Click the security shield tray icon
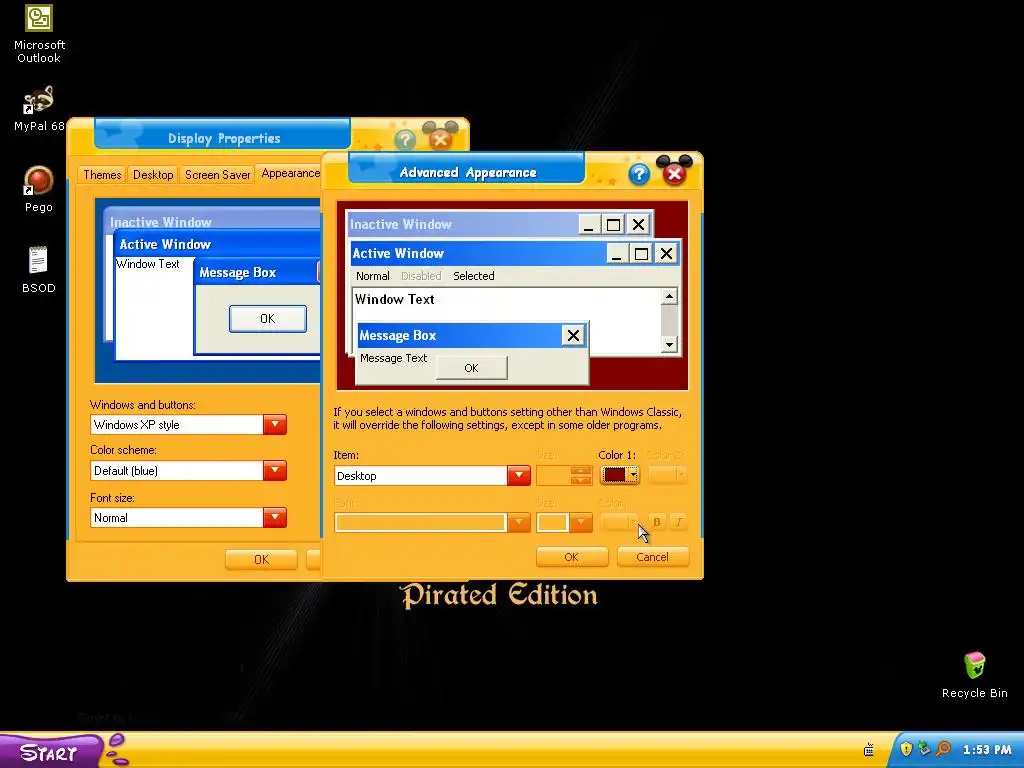Viewport: 1024px width, 768px height. click(x=906, y=749)
